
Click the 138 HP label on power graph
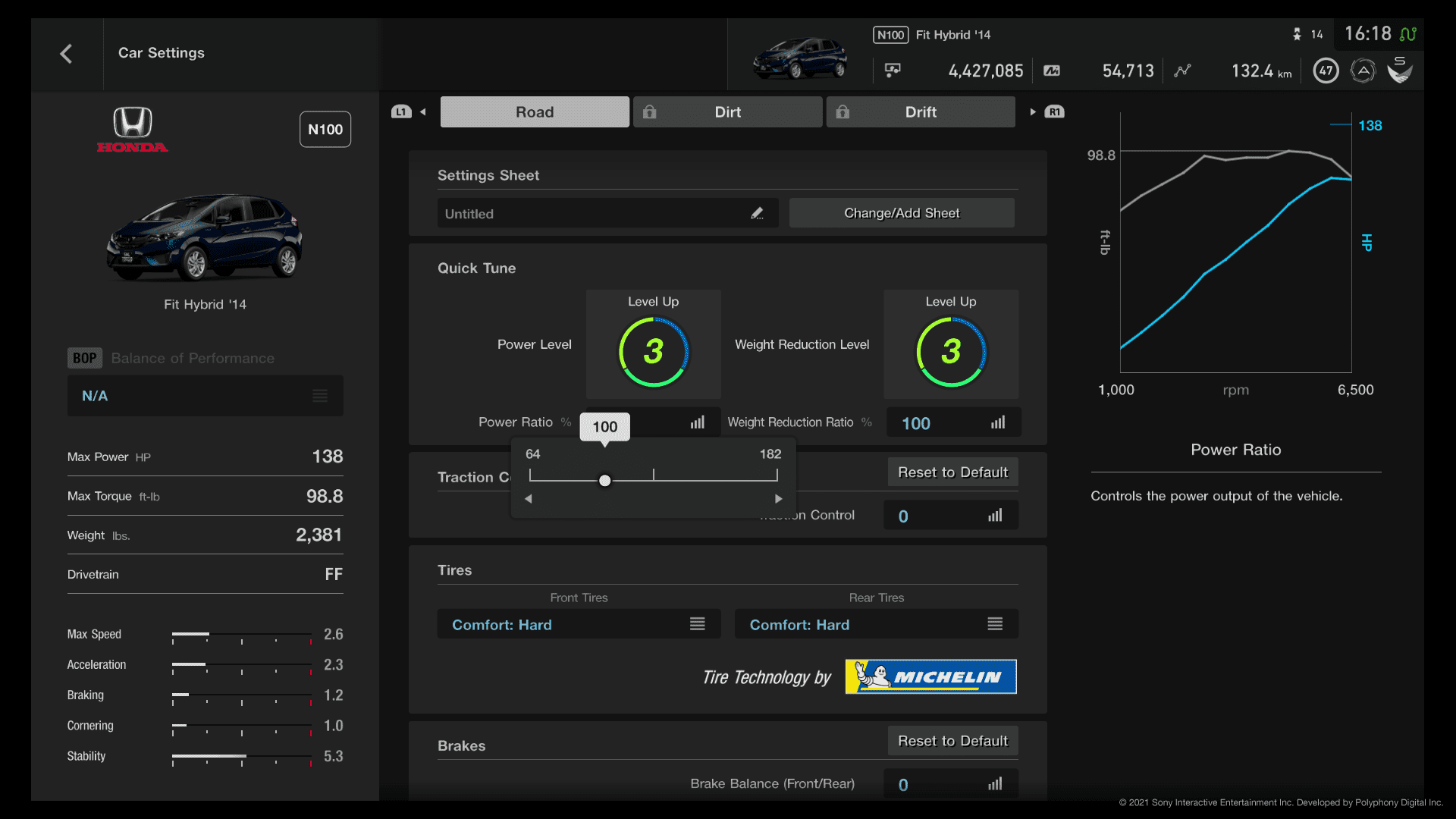pos(1370,126)
